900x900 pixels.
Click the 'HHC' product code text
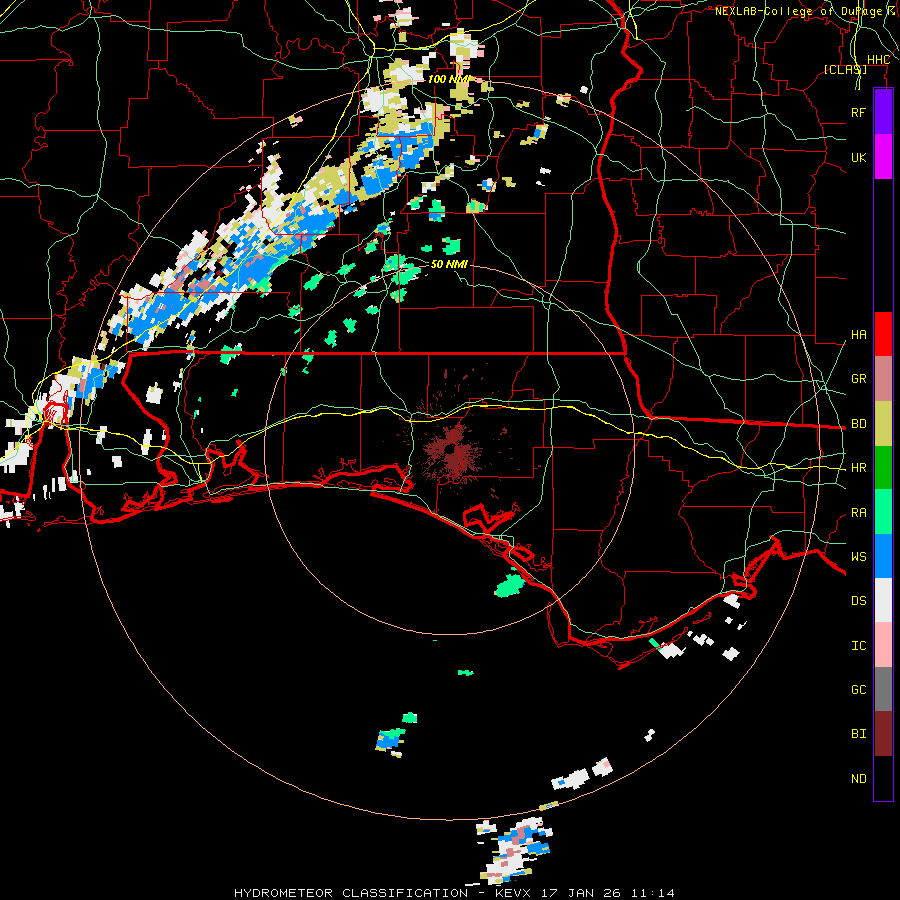(878, 60)
